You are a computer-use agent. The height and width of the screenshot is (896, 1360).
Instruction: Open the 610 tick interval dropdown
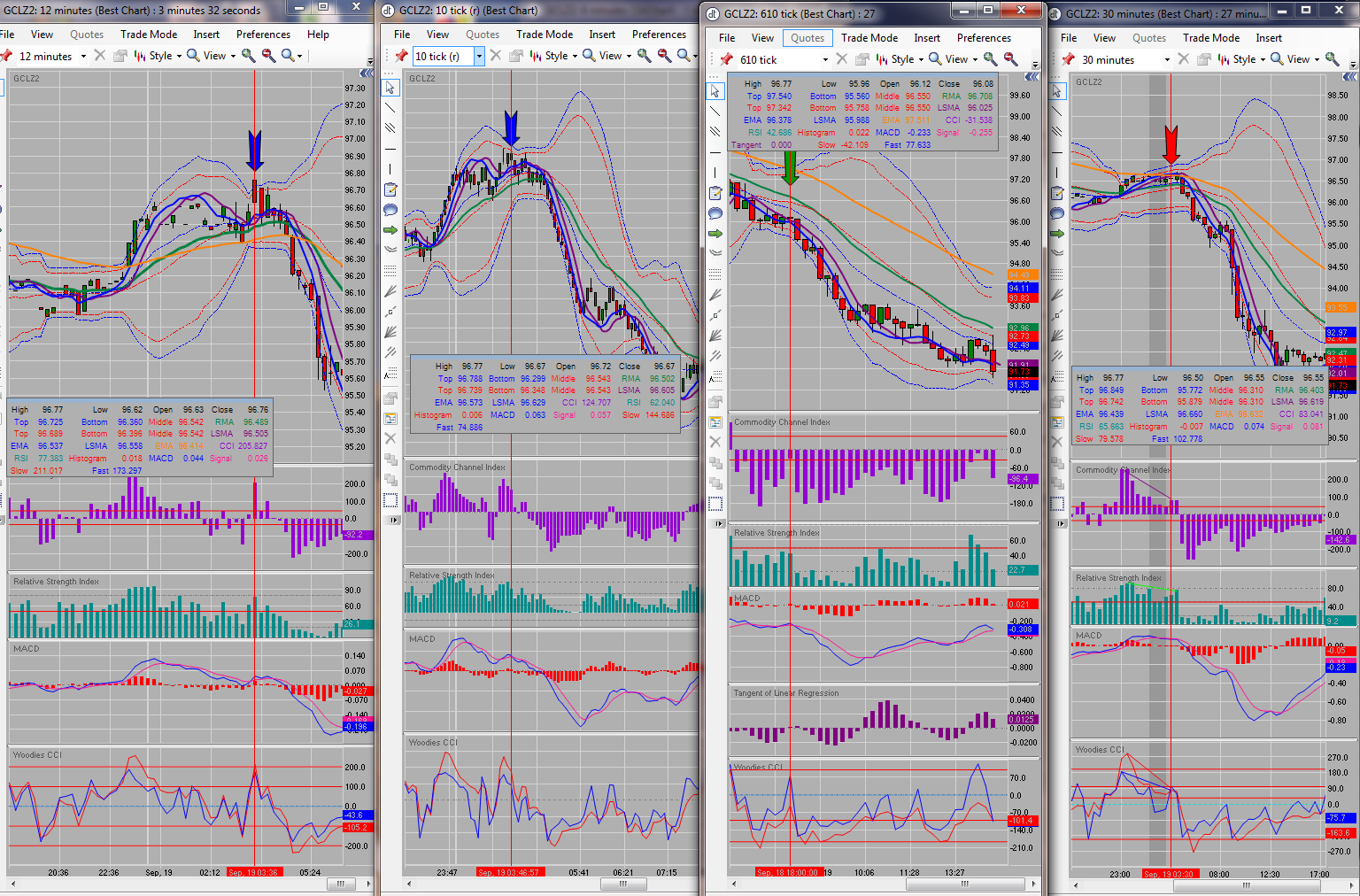coord(825,59)
